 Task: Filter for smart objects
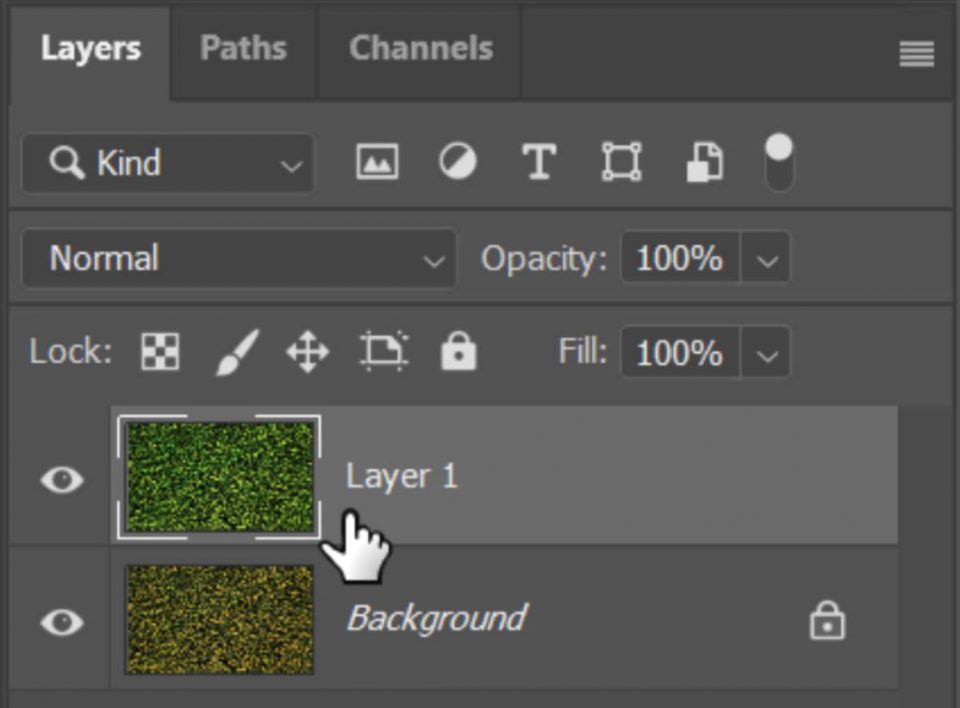702,162
